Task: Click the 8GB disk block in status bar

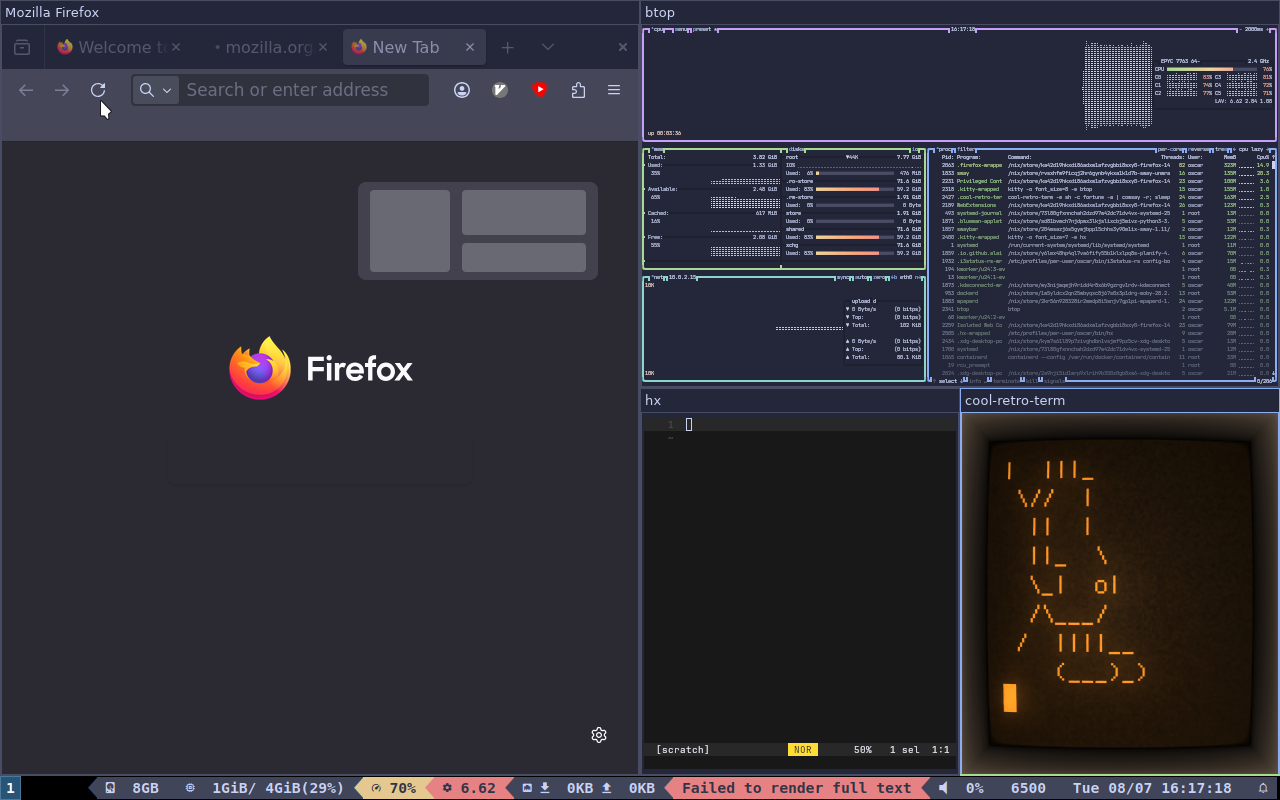Action: click(132, 788)
